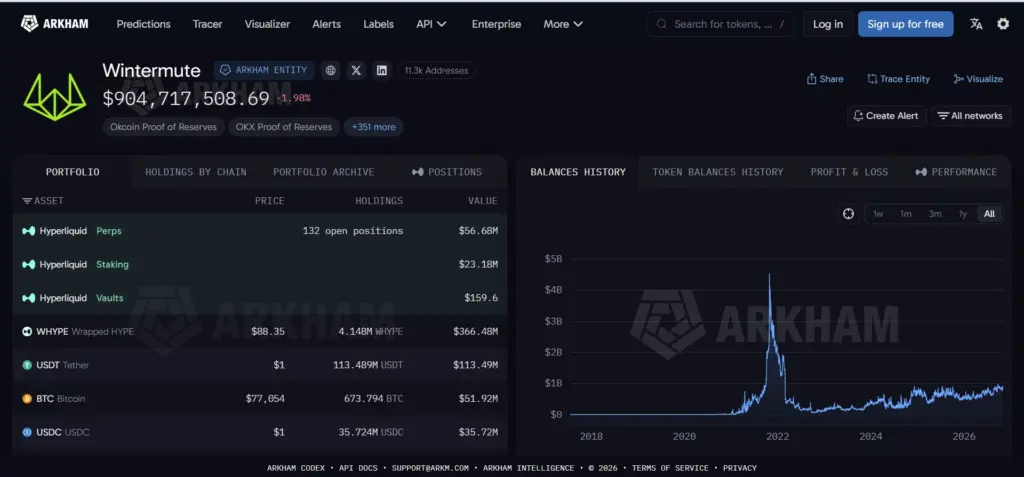Viewport: 1024px width, 477px height.
Task: Open Wintermute's X profile icon
Action: pyautogui.click(x=356, y=71)
